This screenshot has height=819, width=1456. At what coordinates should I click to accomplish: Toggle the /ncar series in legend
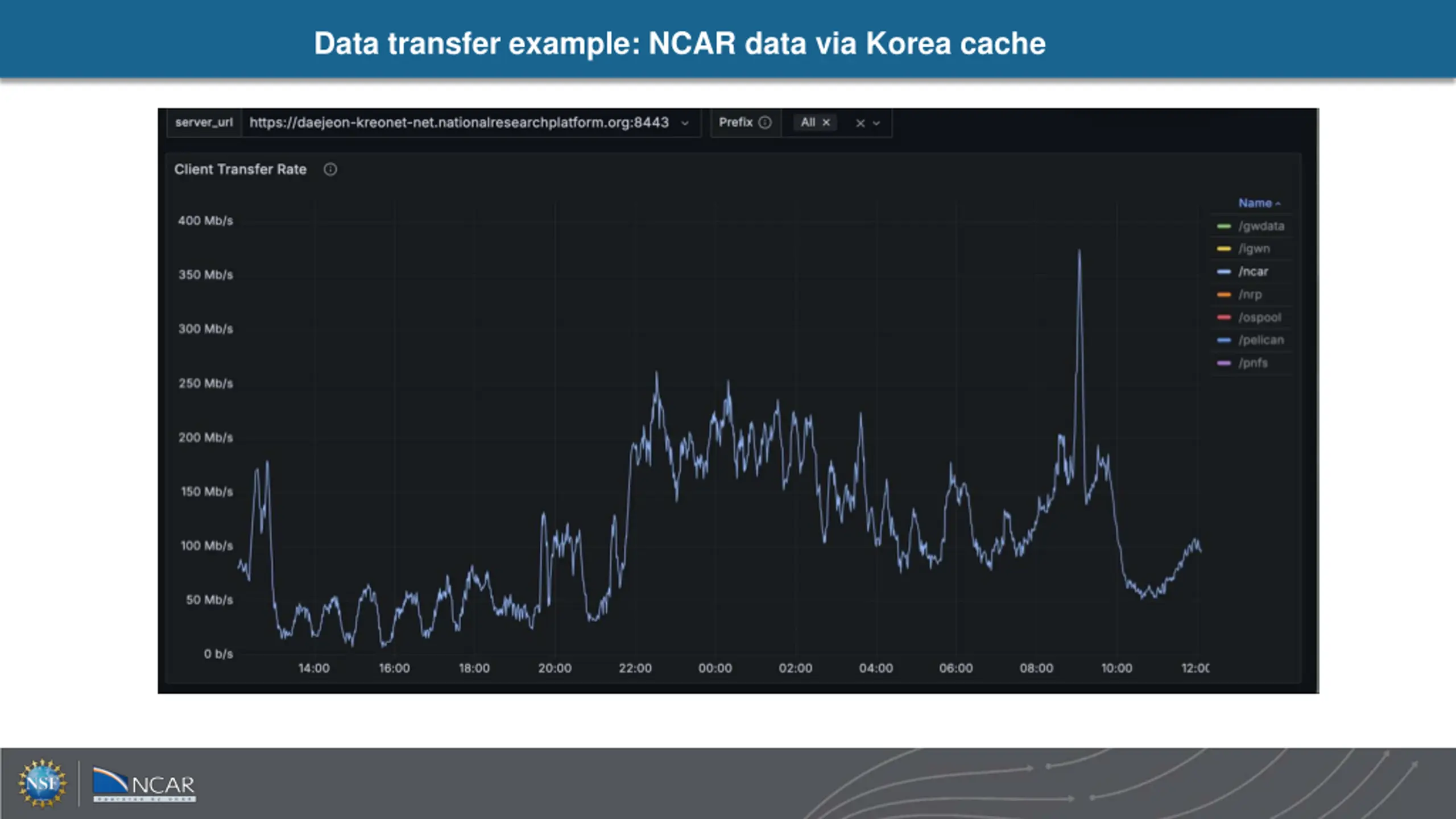click(1253, 272)
